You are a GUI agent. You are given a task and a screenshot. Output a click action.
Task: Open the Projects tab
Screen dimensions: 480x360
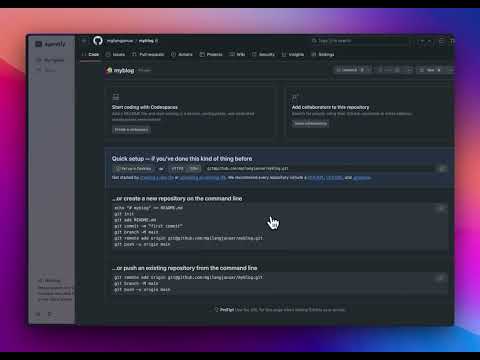211,54
